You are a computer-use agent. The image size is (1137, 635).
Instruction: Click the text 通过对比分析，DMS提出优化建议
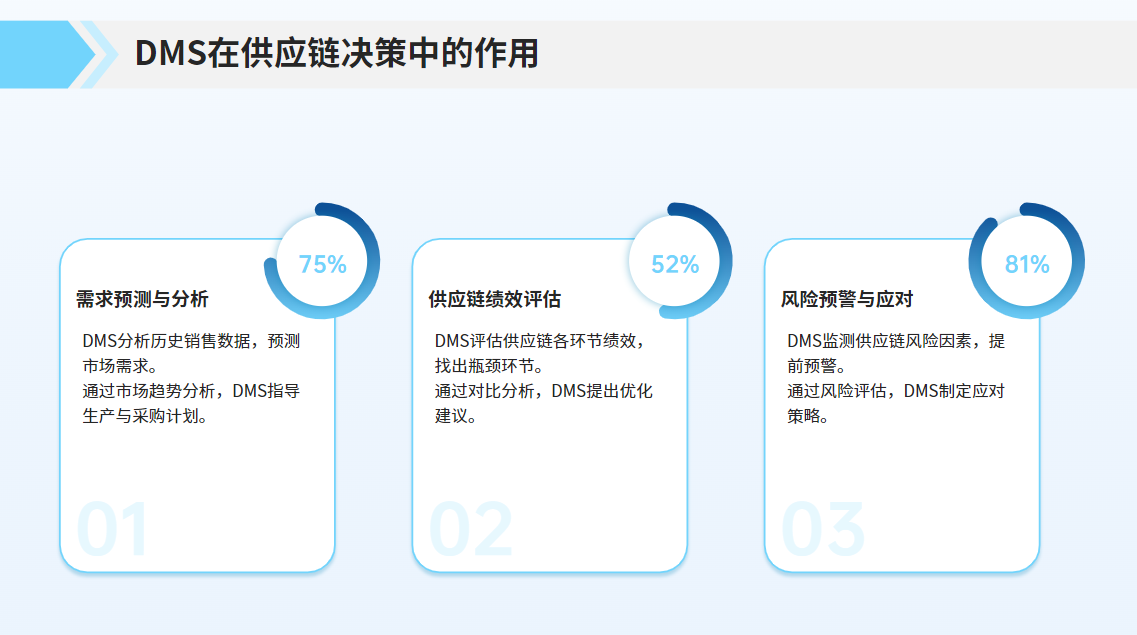click(544, 403)
